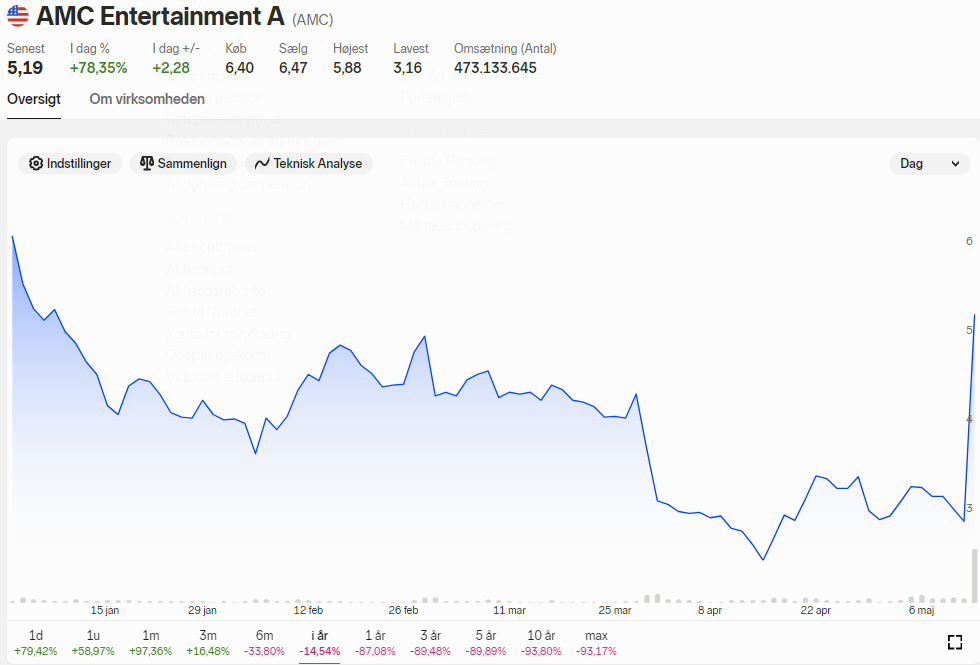Image resolution: width=980 pixels, height=665 pixels.
Task: Click the US flag icon beside AMC title
Action: 18,16
